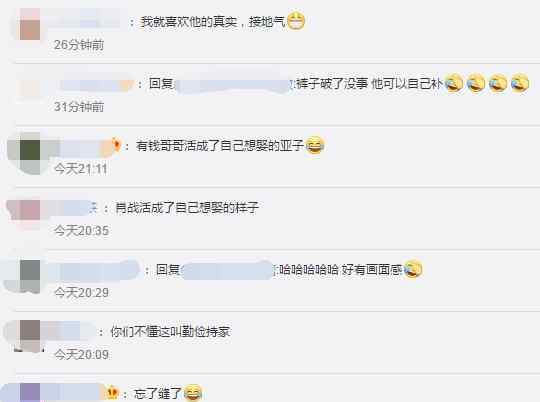
Task: Click the orange badge beside 忘了缝了 commenter's name
Action: pos(113,392)
